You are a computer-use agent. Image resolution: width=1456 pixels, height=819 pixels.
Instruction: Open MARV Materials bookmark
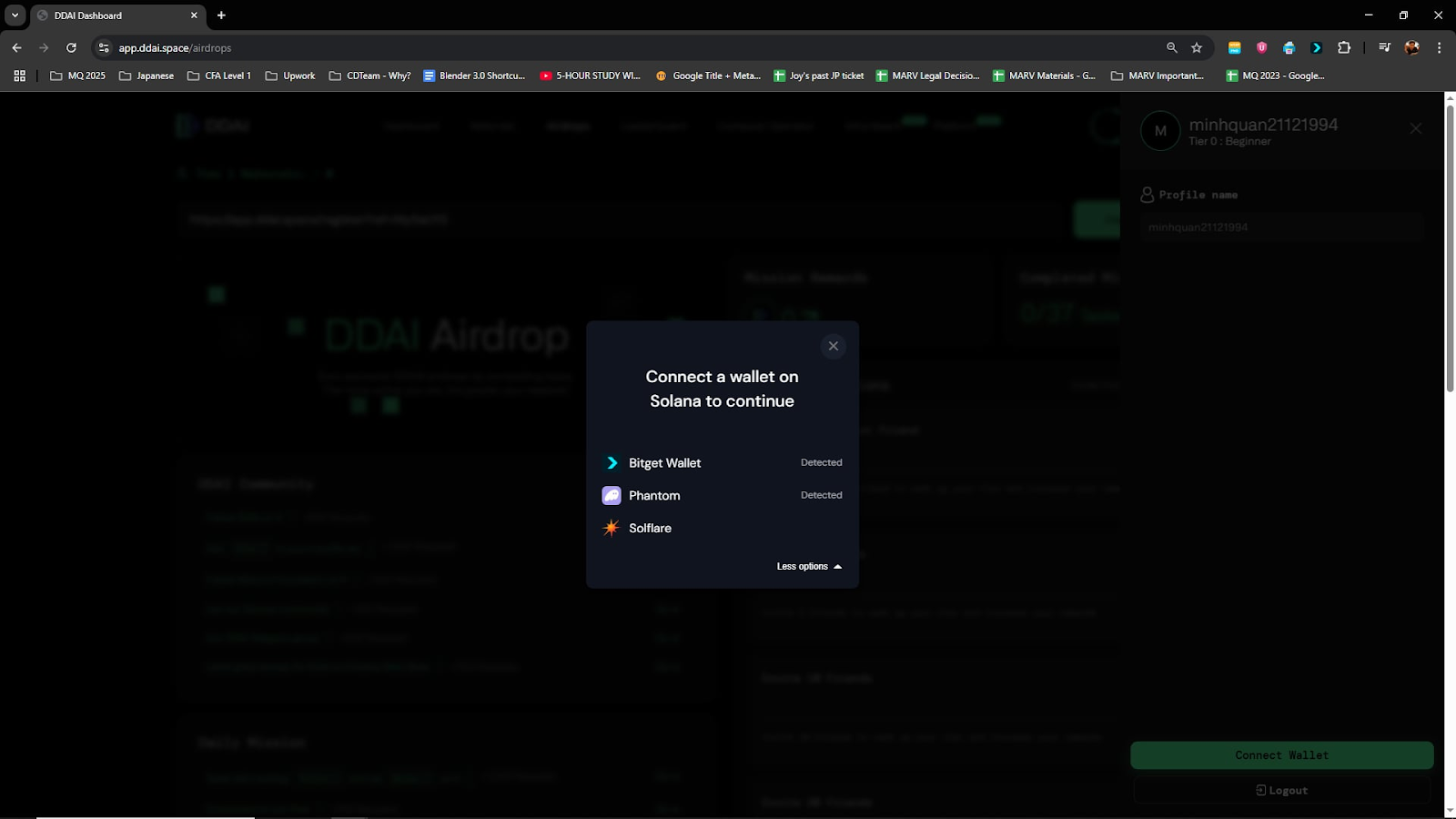(x=1044, y=76)
